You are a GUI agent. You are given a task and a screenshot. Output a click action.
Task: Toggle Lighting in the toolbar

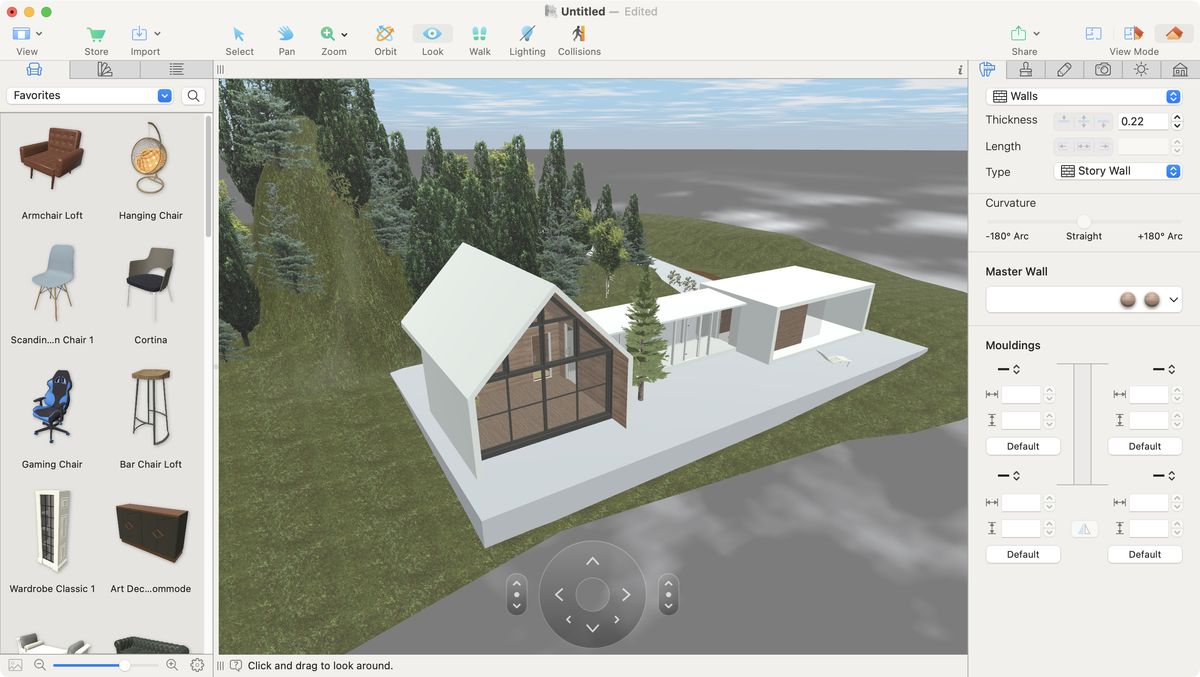point(527,34)
